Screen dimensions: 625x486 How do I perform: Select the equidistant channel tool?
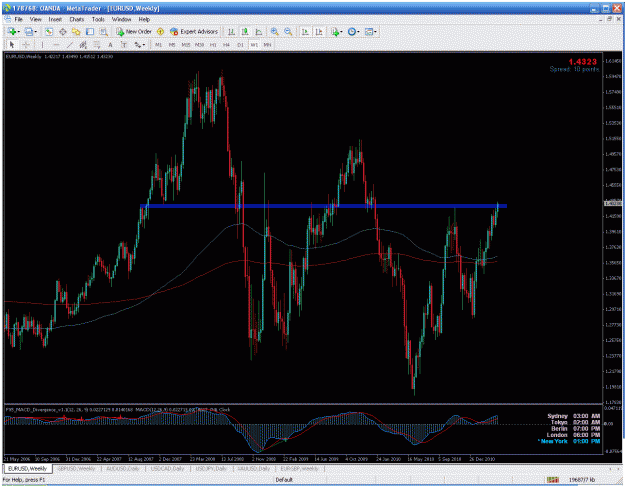pyautogui.click(x=83, y=45)
